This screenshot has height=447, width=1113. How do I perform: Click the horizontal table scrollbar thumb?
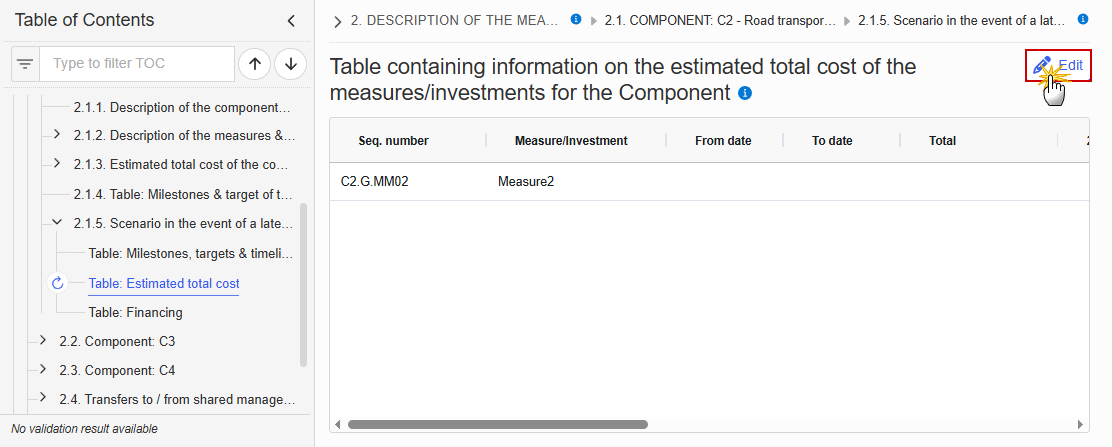point(498,424)
